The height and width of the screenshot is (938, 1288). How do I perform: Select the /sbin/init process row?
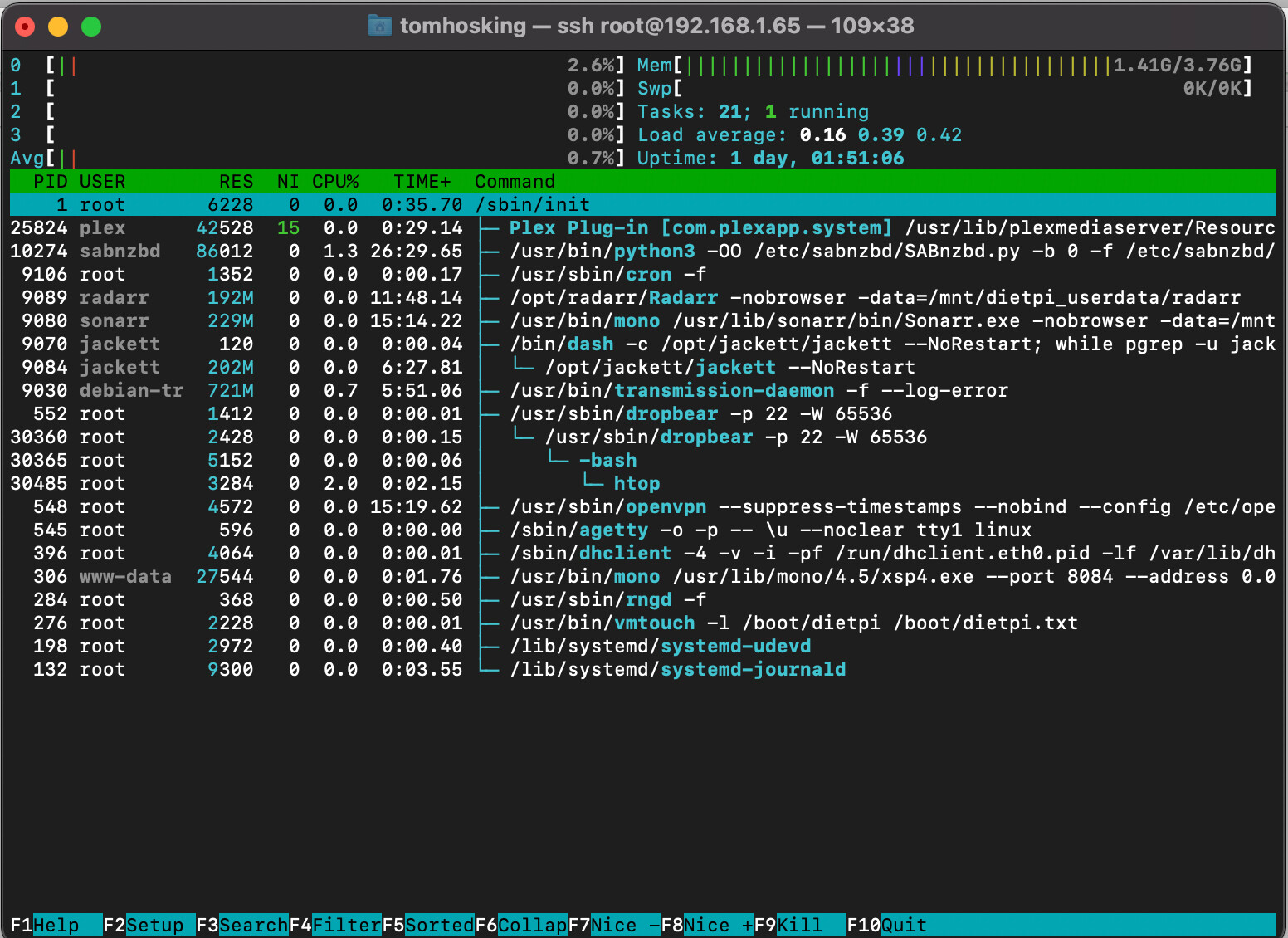[643, 204]
